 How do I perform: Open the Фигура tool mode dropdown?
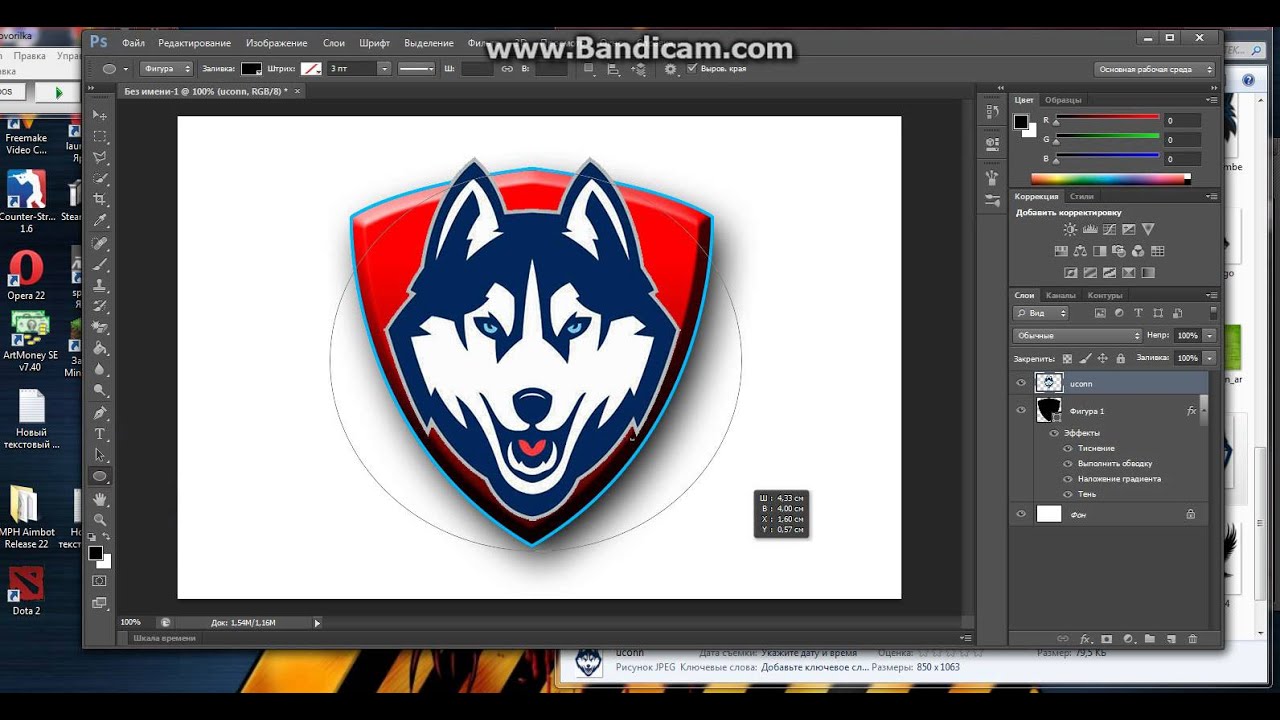(x=166, y=68)
